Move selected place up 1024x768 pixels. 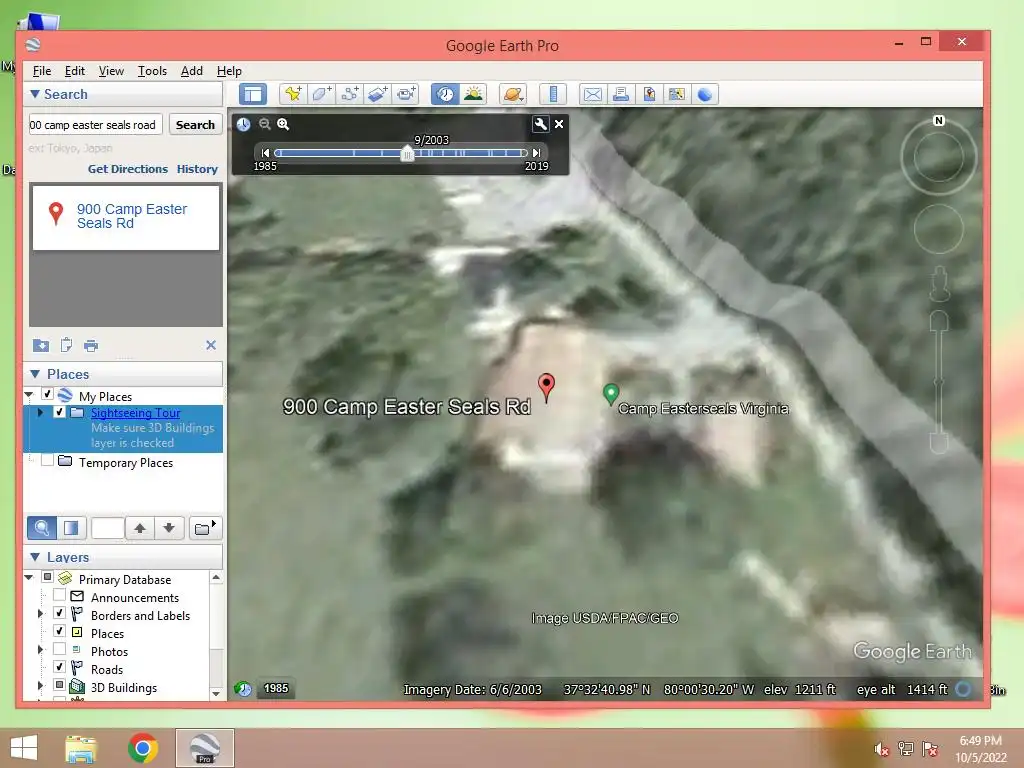(140, 528)
